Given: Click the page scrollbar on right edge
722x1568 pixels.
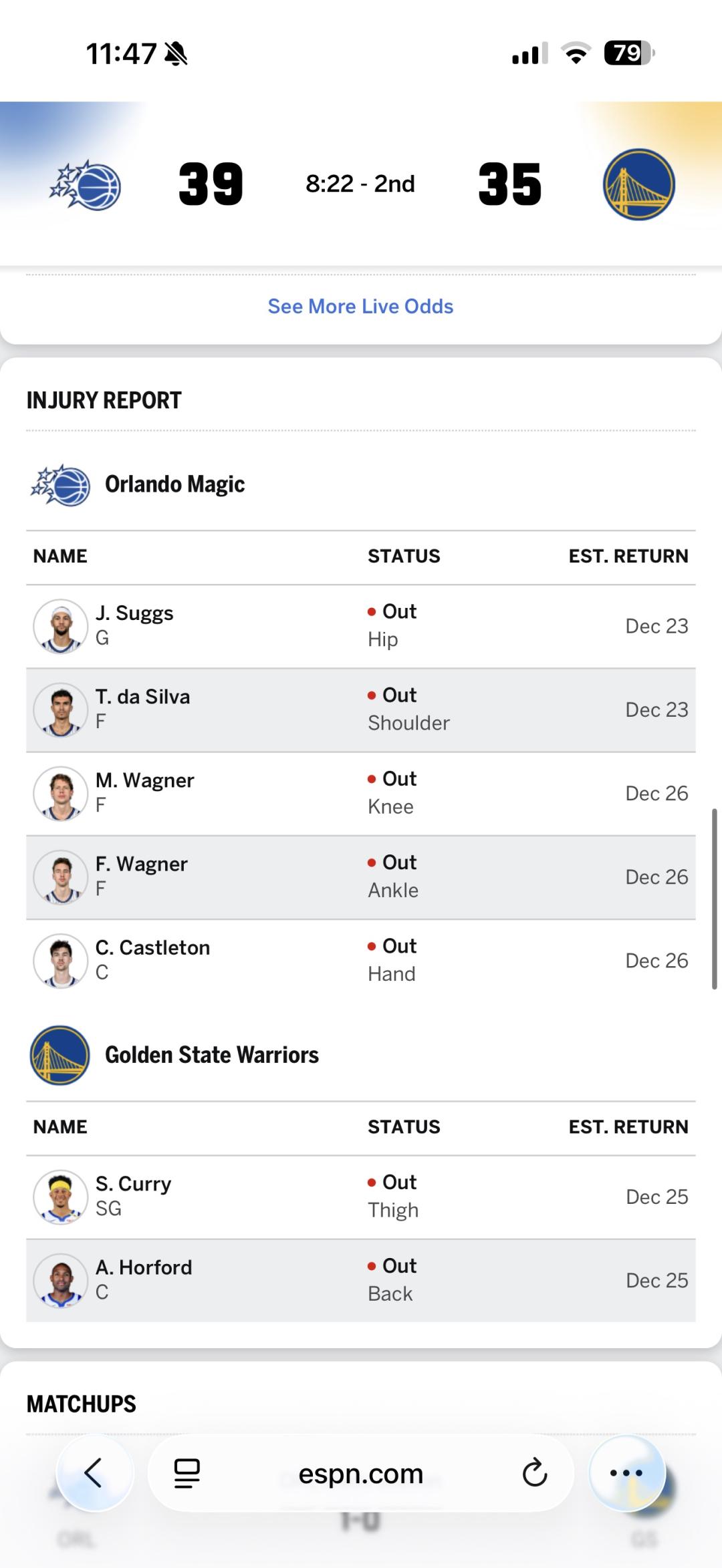Looking at the screenshot, I should pyautogui.click(x=714, y=899).
